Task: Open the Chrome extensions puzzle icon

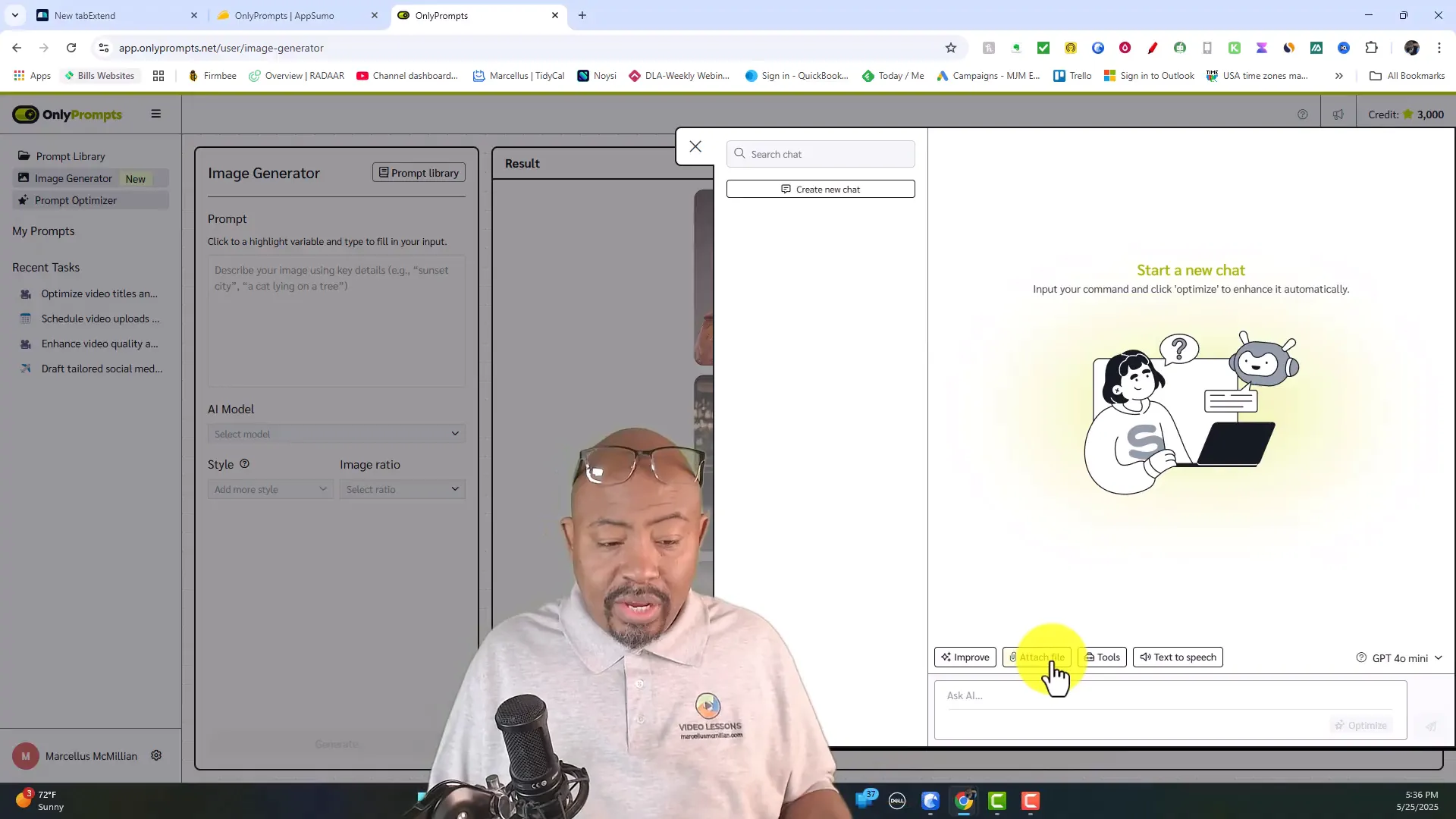Action: (1371, 48)
